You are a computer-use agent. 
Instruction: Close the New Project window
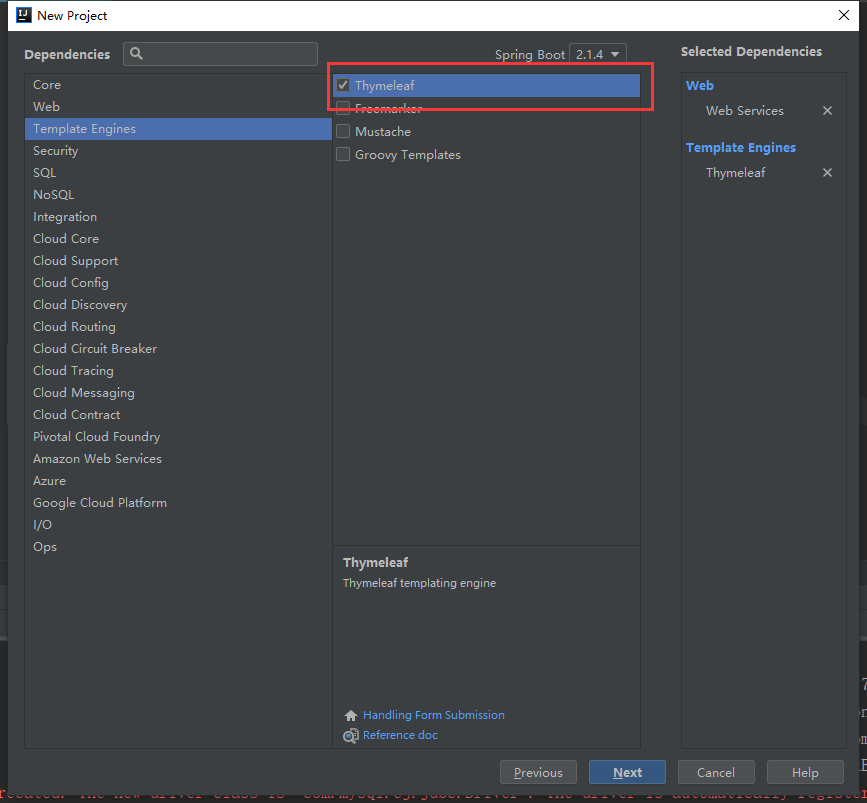point(844,15)
